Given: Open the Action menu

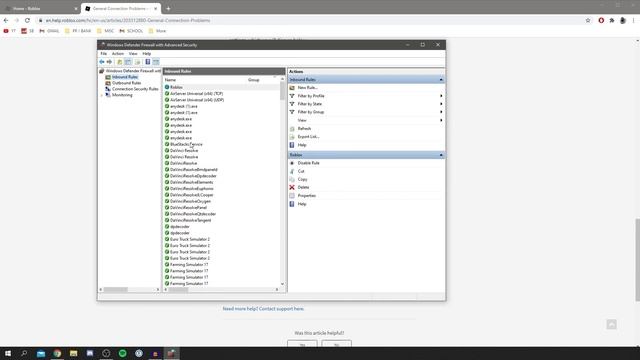Looking at the screenshot, I should click(118, 53).
